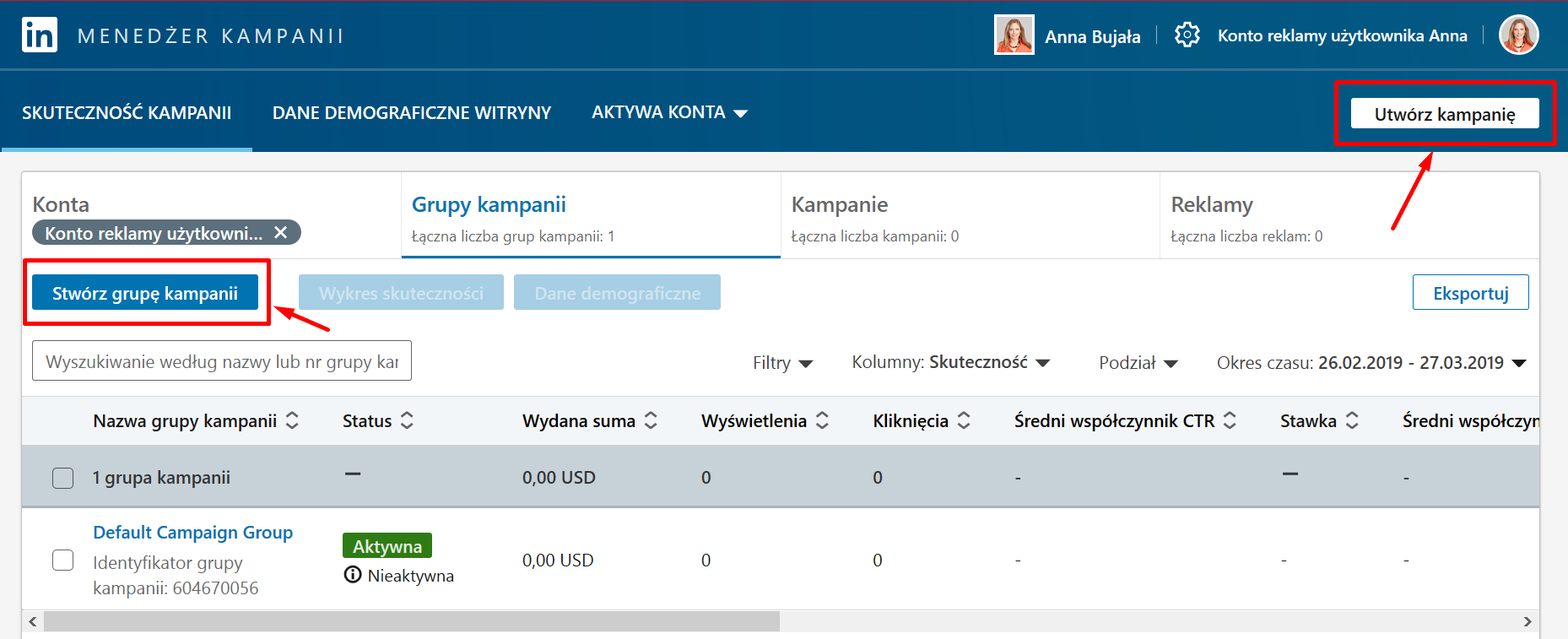Sort by Kliknięcia column arrows

tap(964, 420)
